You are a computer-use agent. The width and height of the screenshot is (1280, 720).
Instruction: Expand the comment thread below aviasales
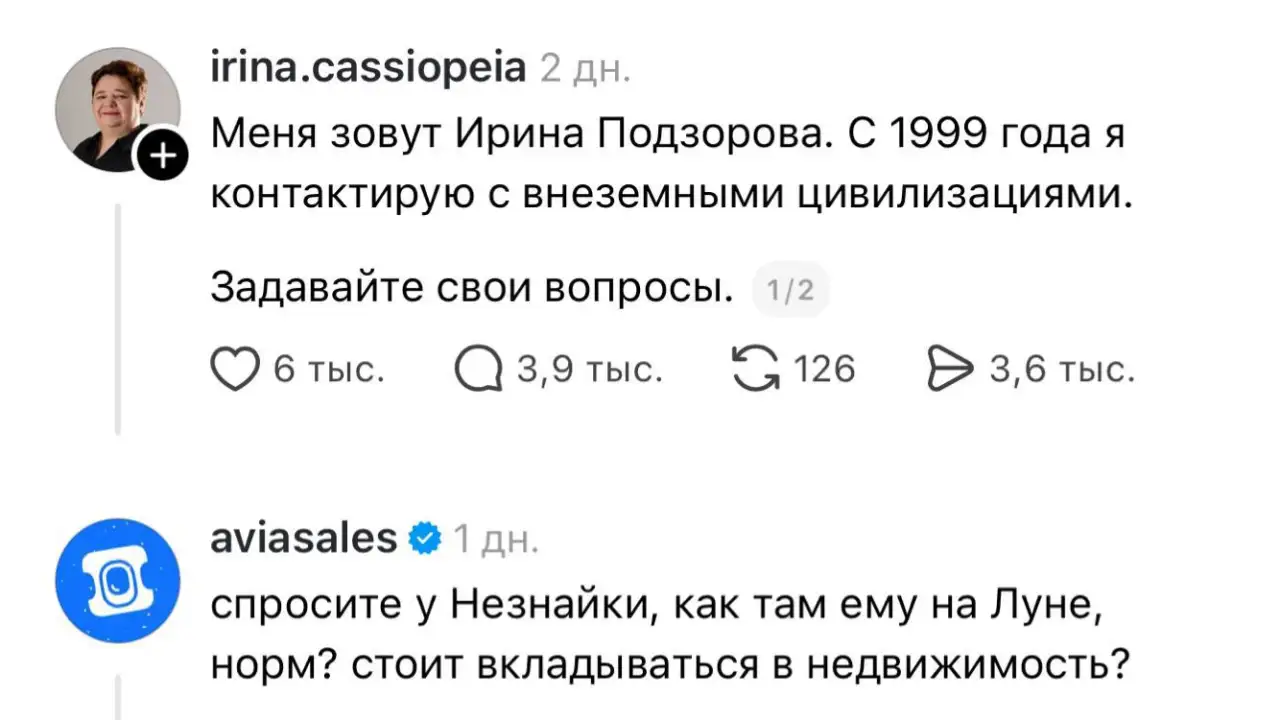(x=118, y=700)
